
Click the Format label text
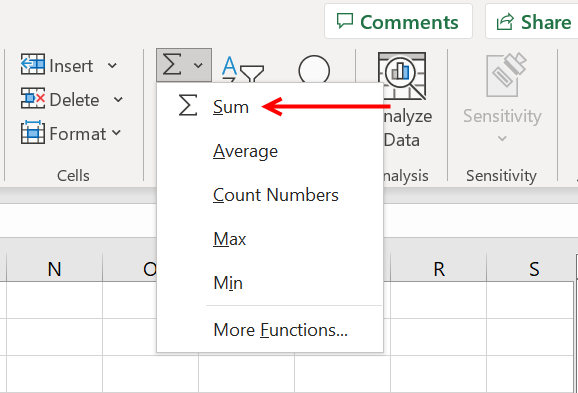point(78,134)
